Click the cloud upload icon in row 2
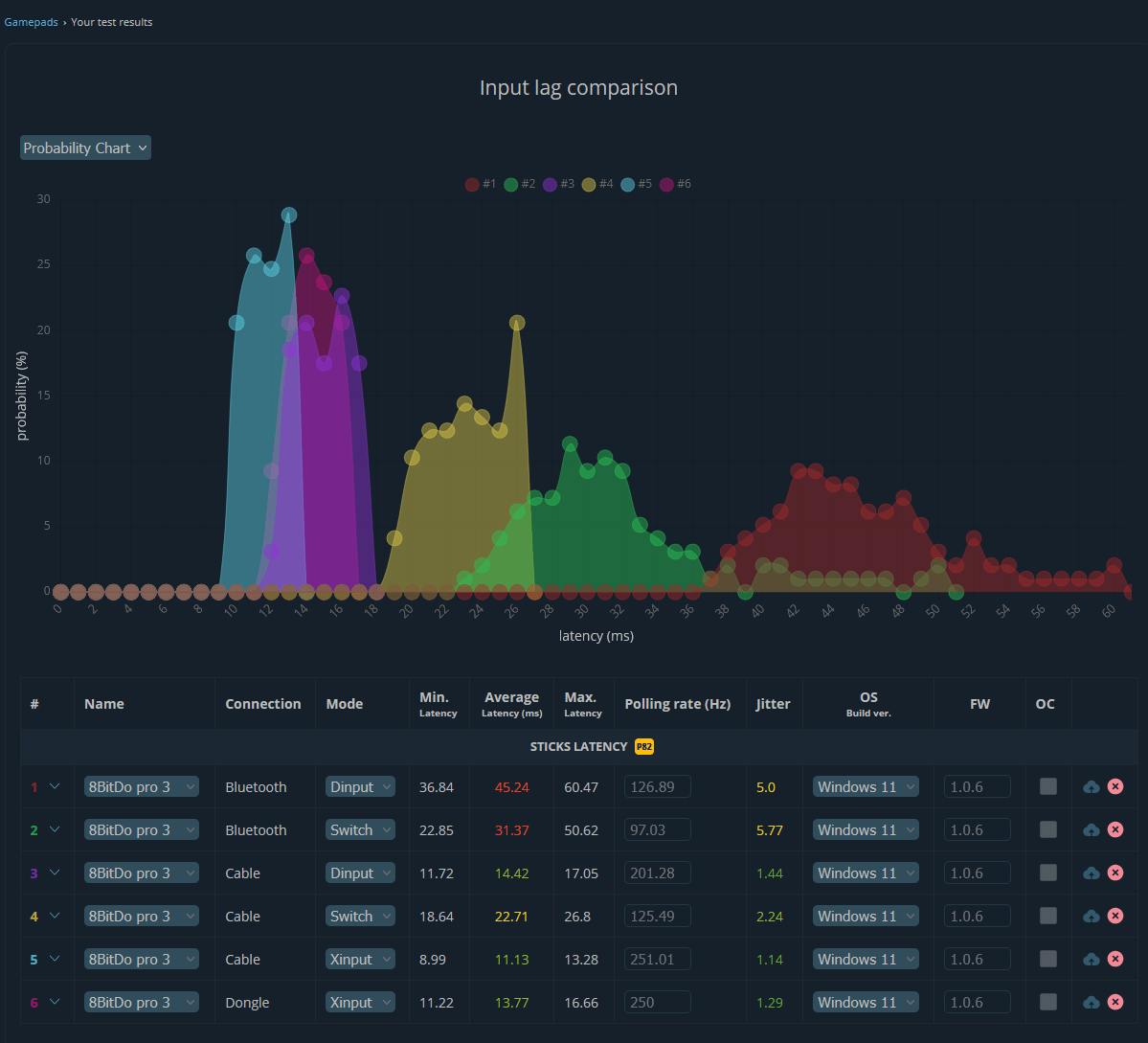The width and height of the screenshot is (1148, 1043). point(1091,829)
